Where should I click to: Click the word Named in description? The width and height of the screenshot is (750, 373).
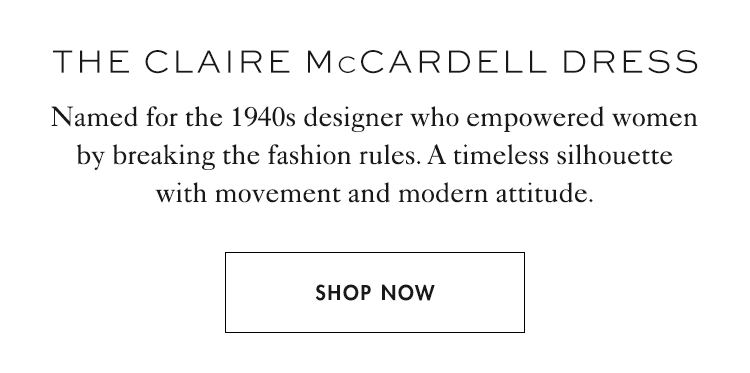coord(94,118)
